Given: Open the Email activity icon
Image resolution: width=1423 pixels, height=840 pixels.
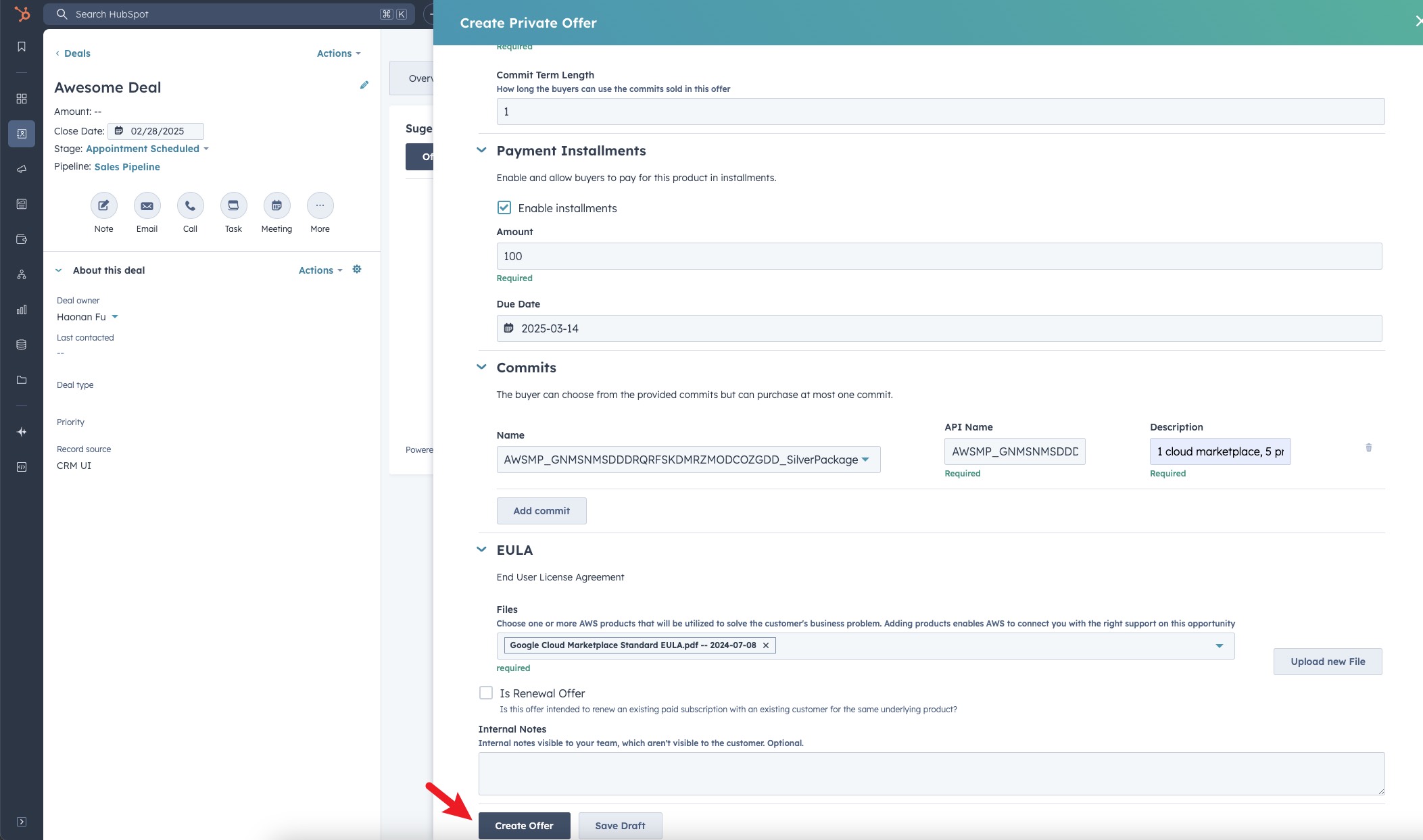Looking at the screenshot, I should coord(147,205).
